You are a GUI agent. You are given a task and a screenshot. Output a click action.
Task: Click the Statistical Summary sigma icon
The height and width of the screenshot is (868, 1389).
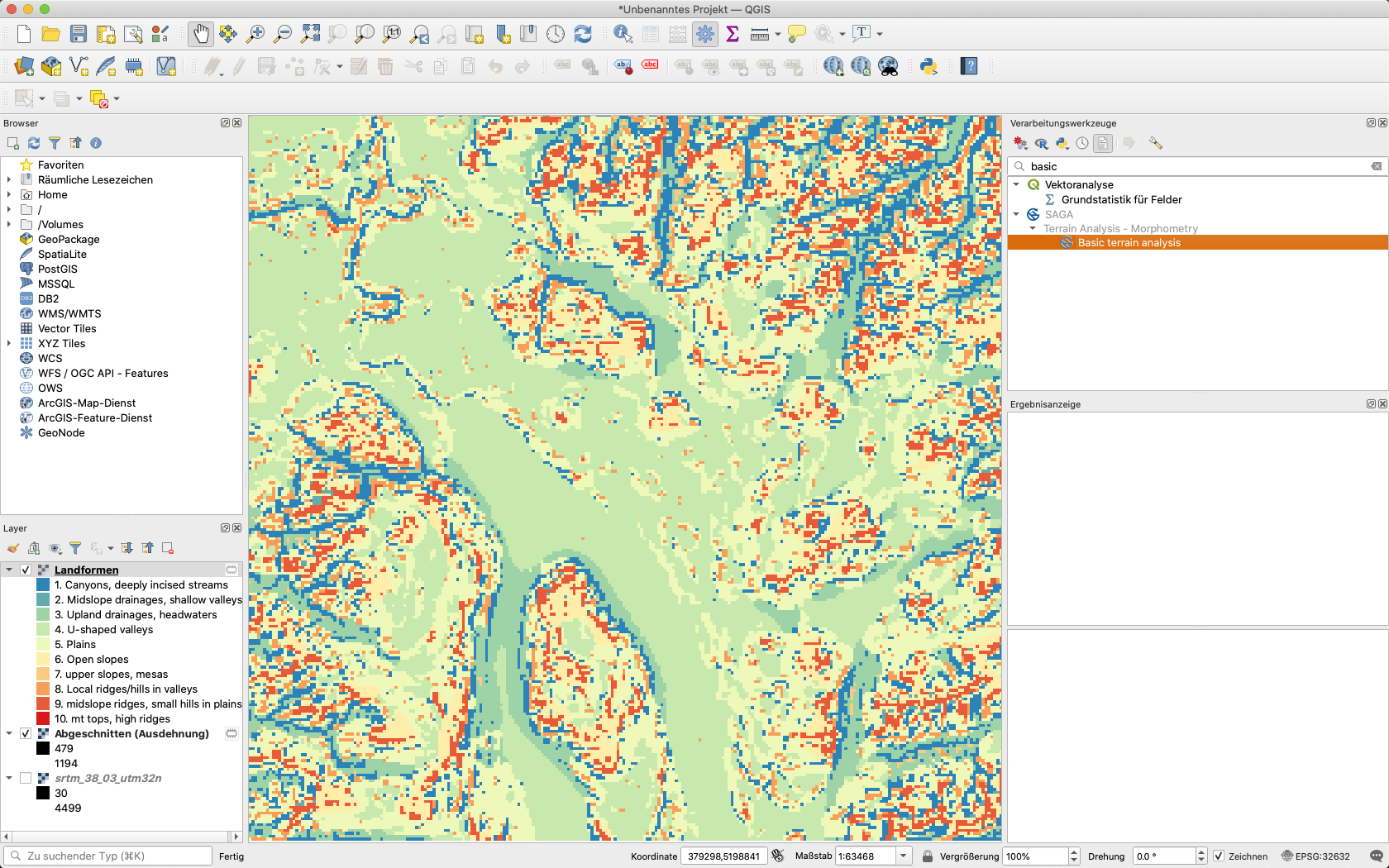click(732, 34)
